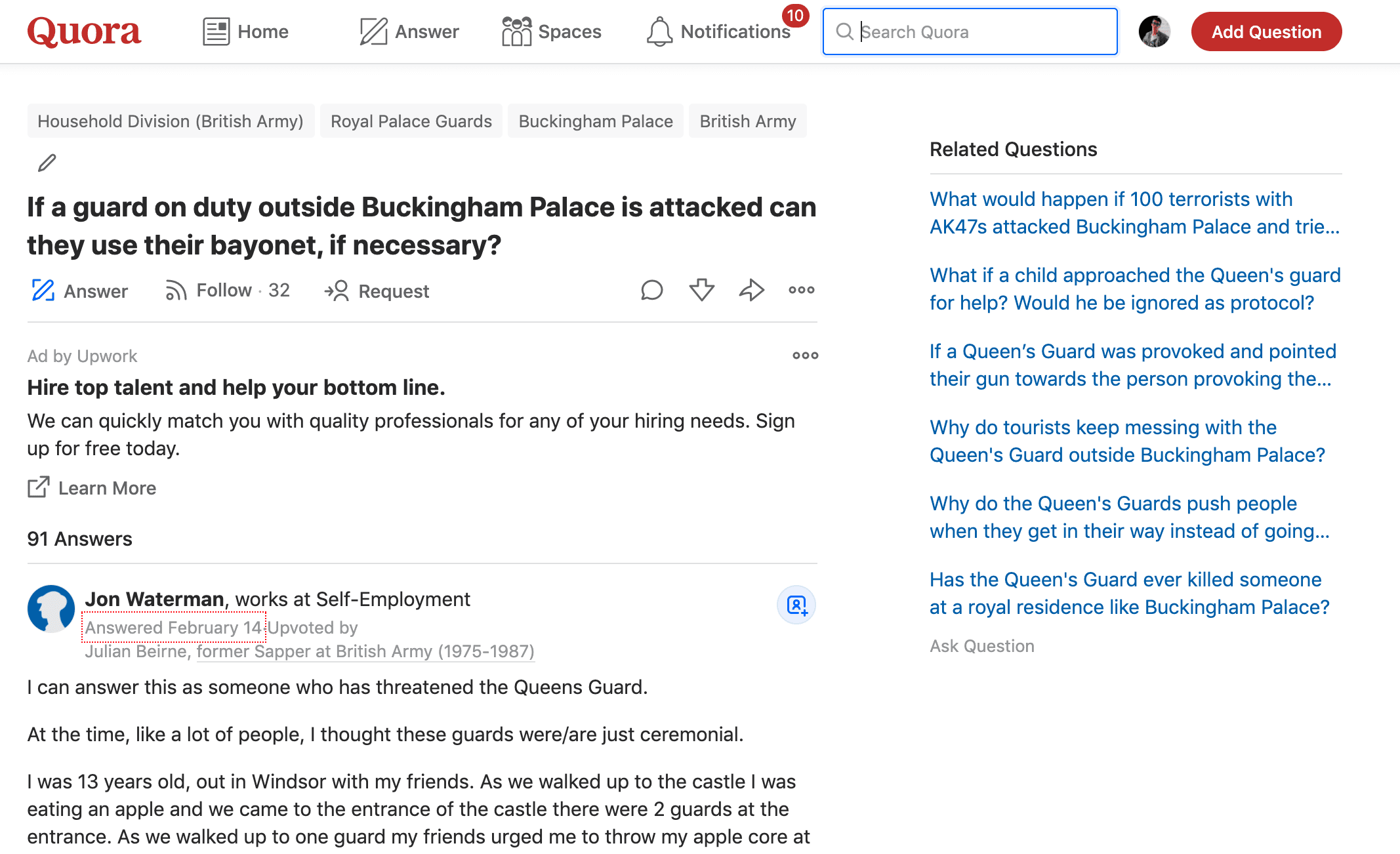The width and height of the screenshot is (1400, 854).
Task: Click the Request person-arrow icon
Action: tap(337, 290)
